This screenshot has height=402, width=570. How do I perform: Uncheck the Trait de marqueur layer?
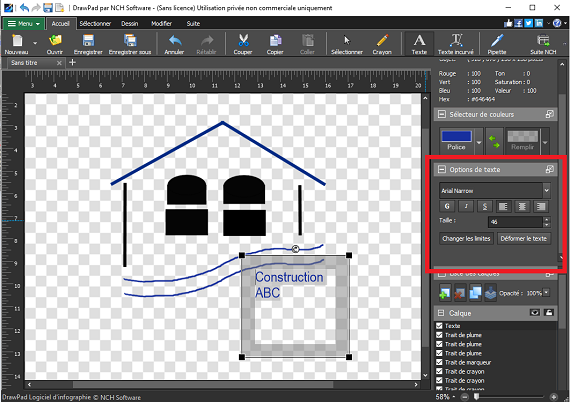439,362
